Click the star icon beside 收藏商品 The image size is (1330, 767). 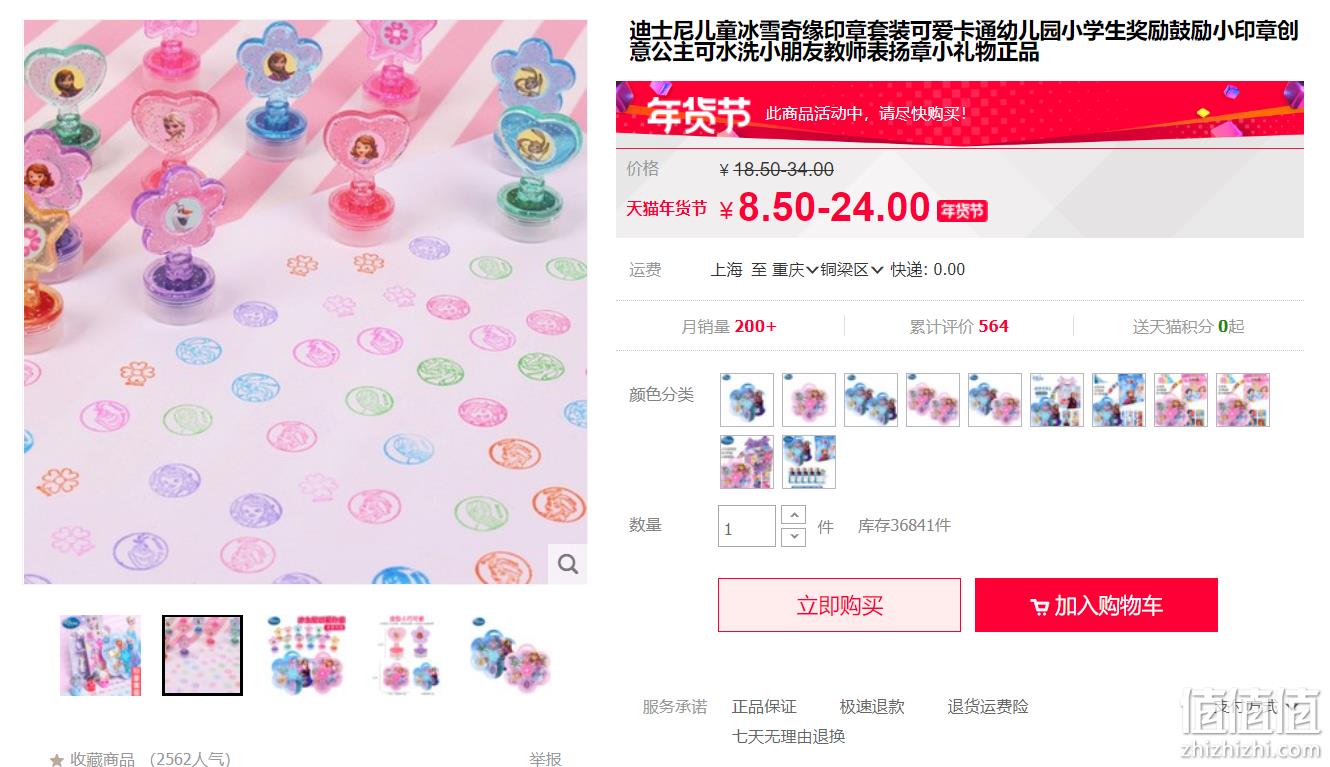[x=57, y=760]
